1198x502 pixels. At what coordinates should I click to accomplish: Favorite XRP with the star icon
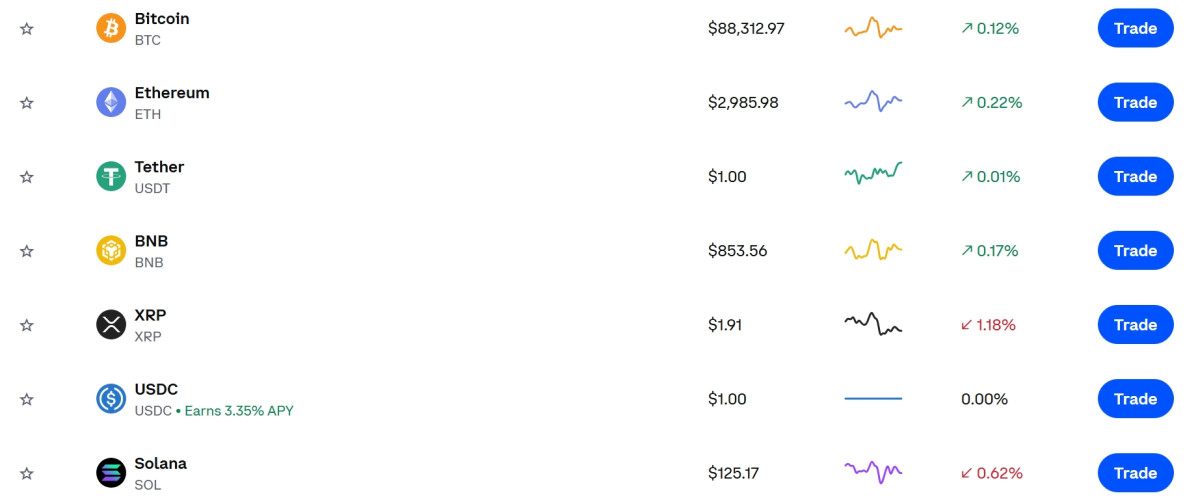[x=27, y=325]
